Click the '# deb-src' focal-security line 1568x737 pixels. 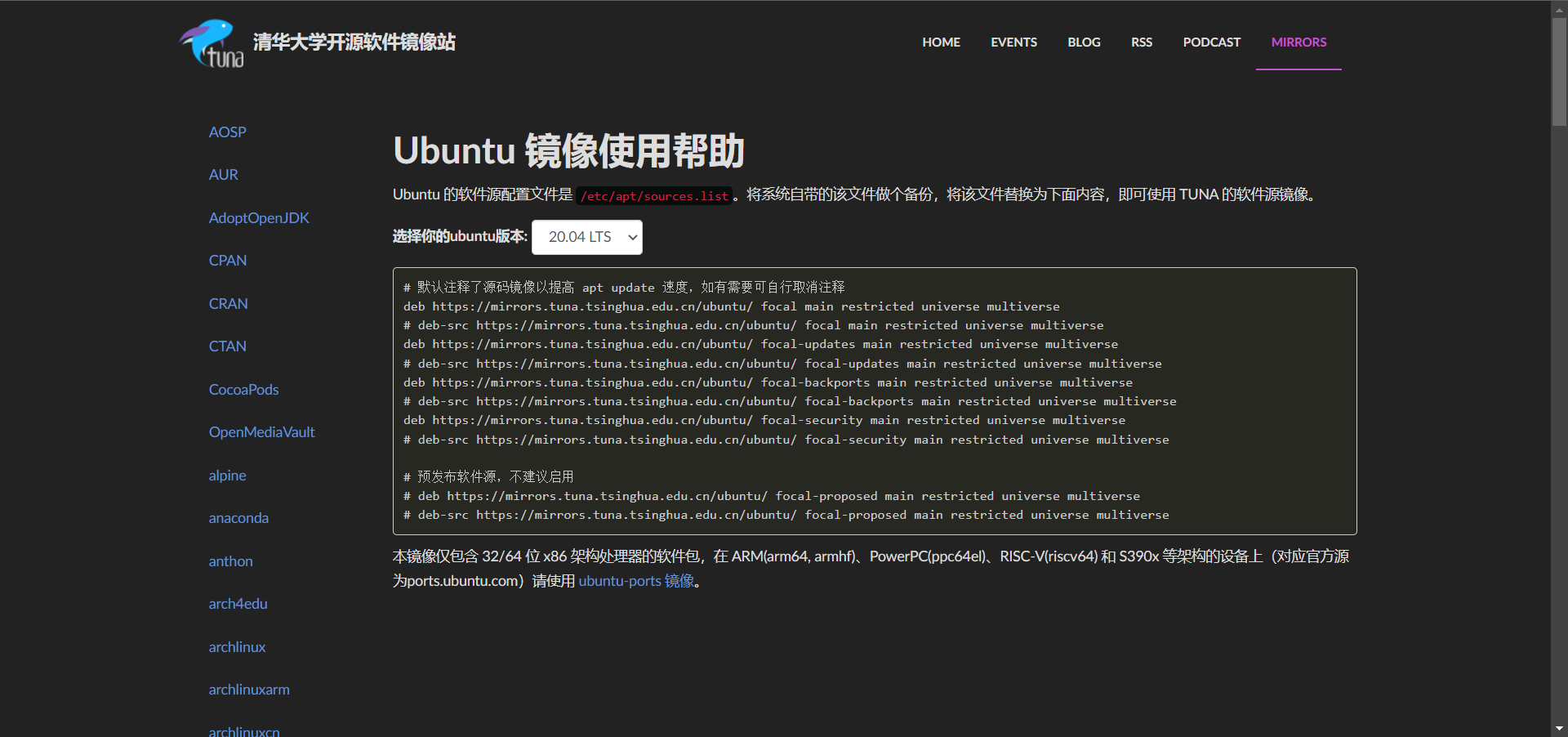point(786,440)
